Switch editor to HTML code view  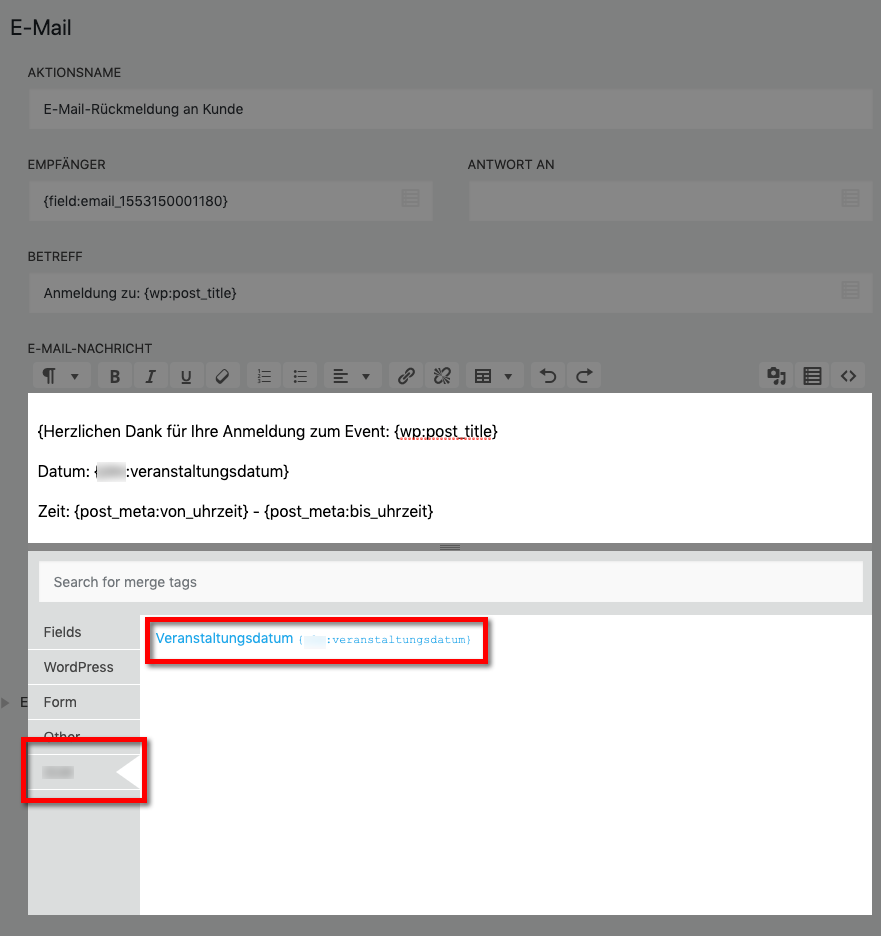(x=848, y=376)
